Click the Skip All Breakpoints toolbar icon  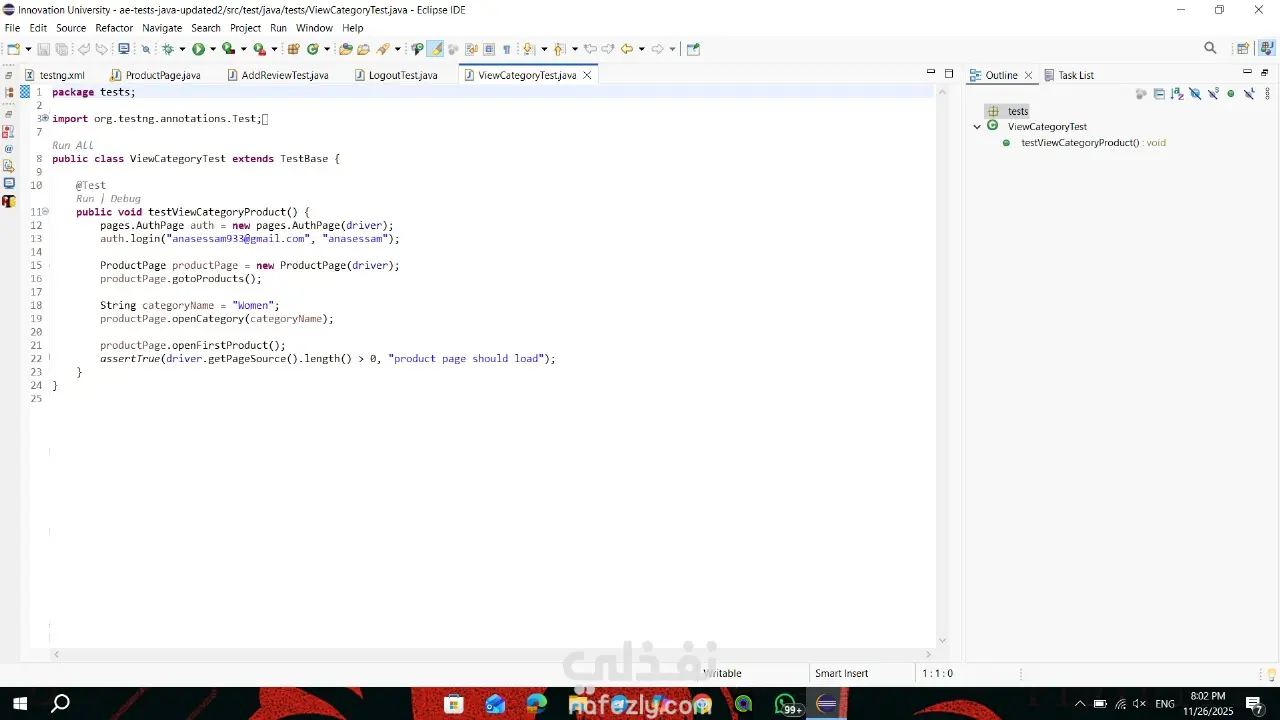pyautogui.click(x=145, y=49)
